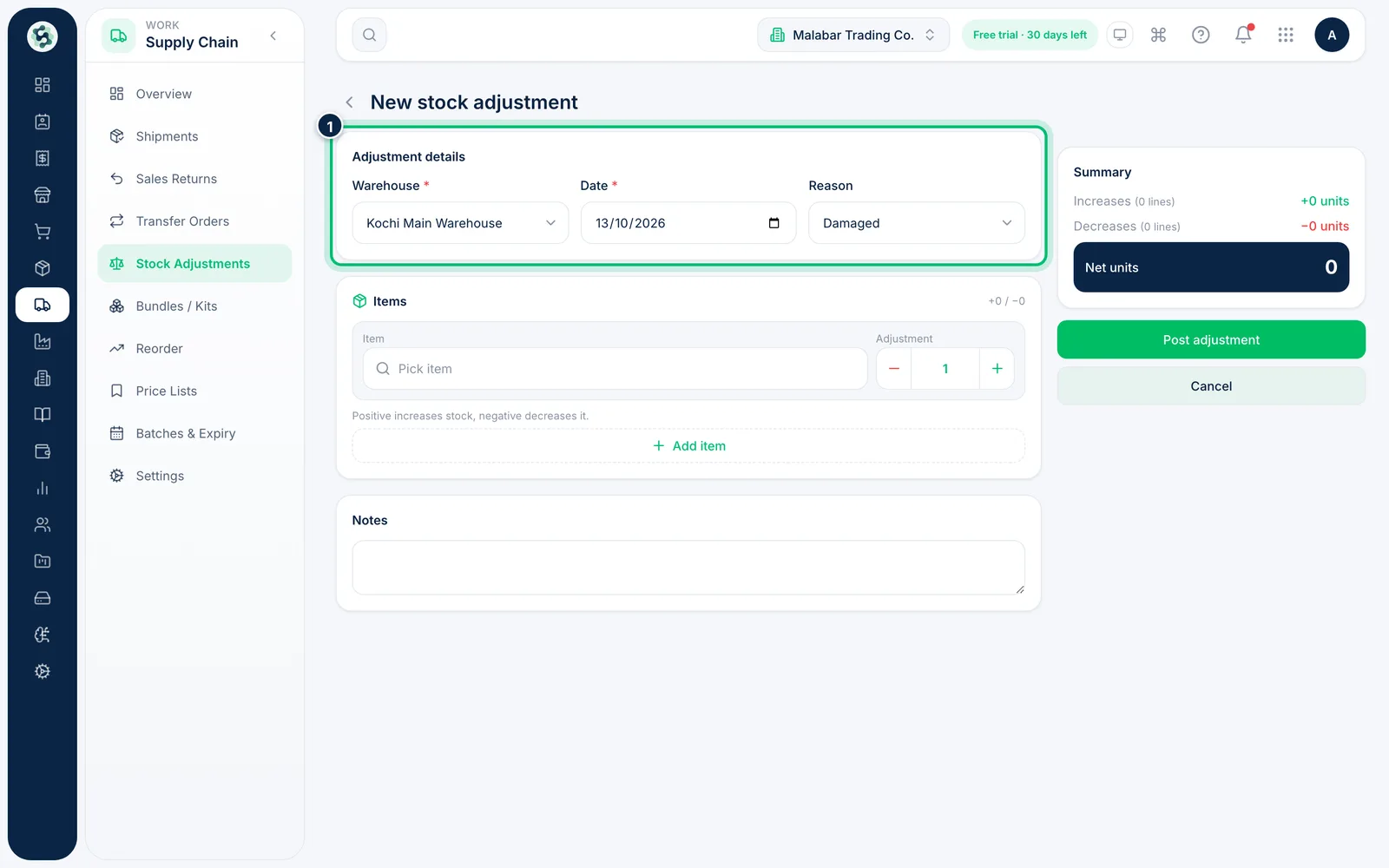Open the Malabar Trading Co. company switcher
This screenshot has width=1389, height=868.
[853, 35]
